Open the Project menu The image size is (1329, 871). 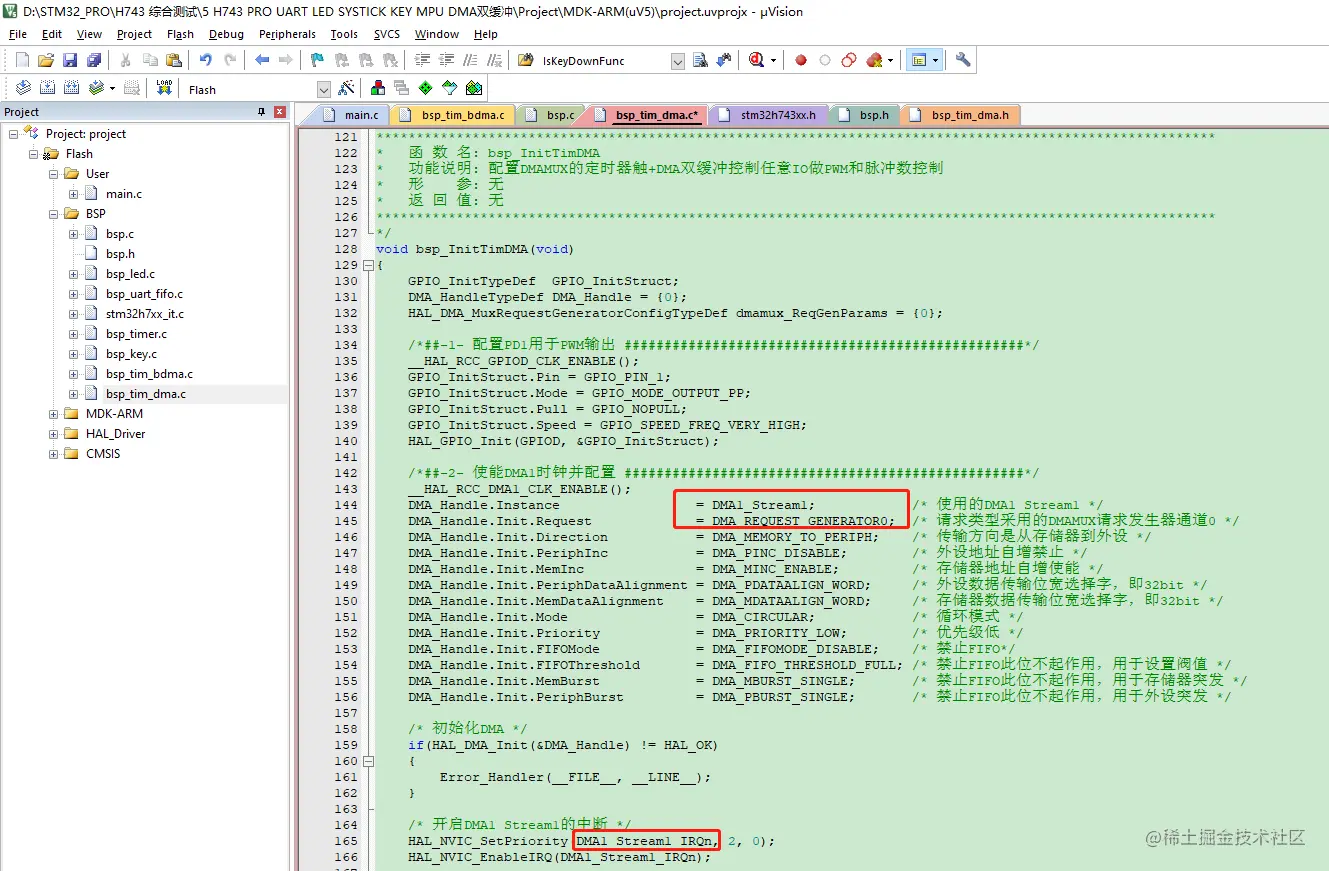coord(135,34)
